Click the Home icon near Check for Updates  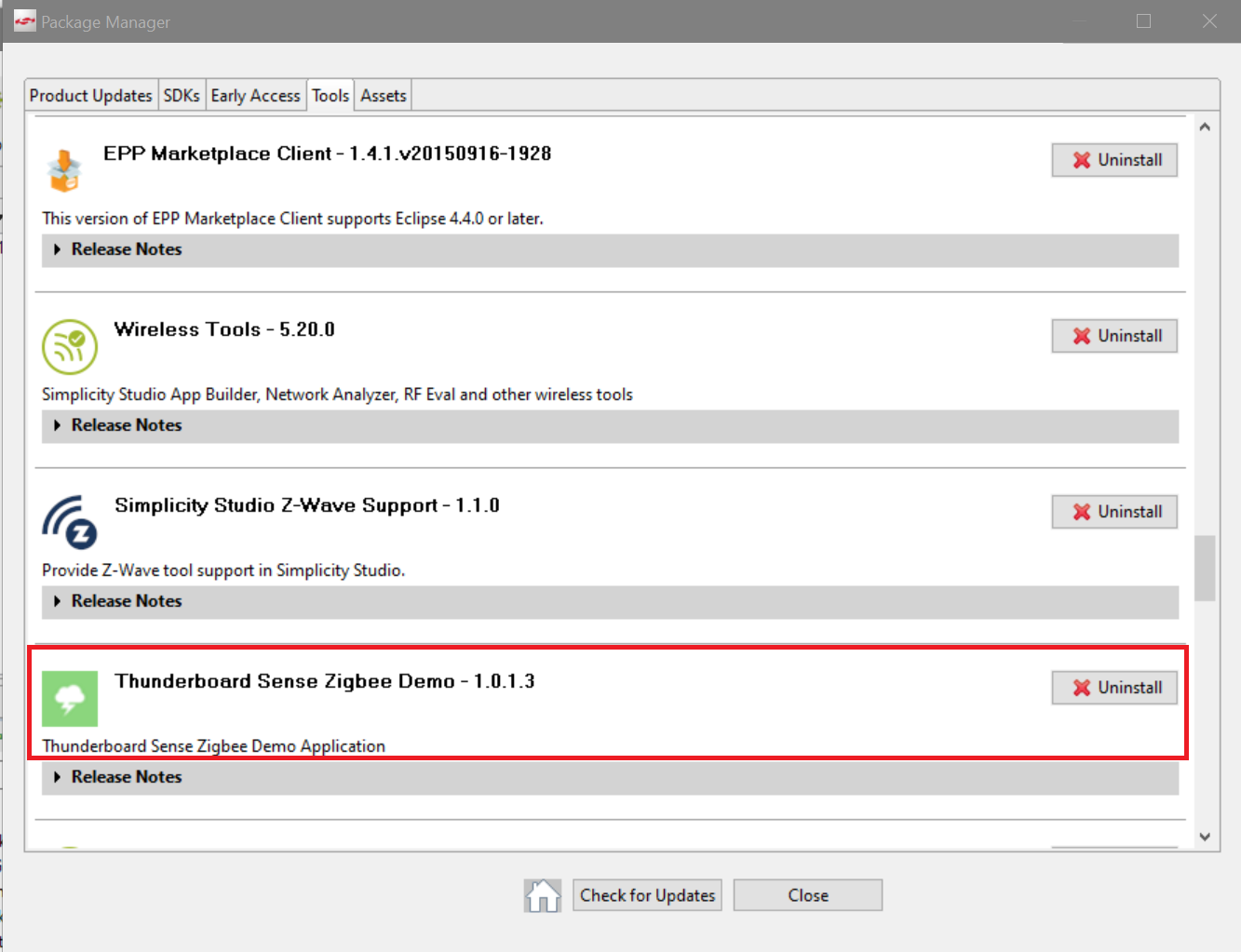tap(542, 894)
